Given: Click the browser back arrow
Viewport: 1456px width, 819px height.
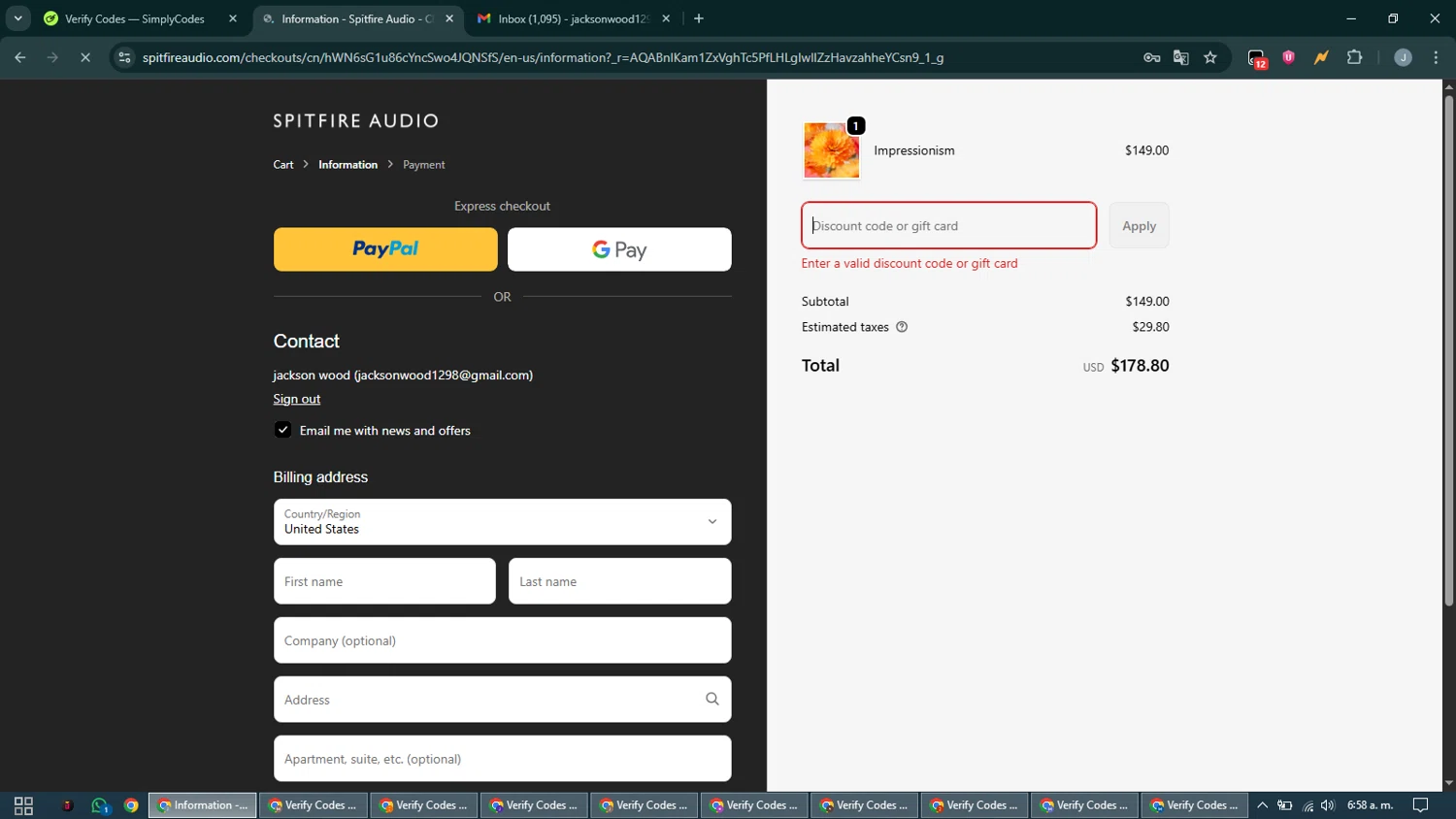Looking at the screenshot, I should point(20,57).
